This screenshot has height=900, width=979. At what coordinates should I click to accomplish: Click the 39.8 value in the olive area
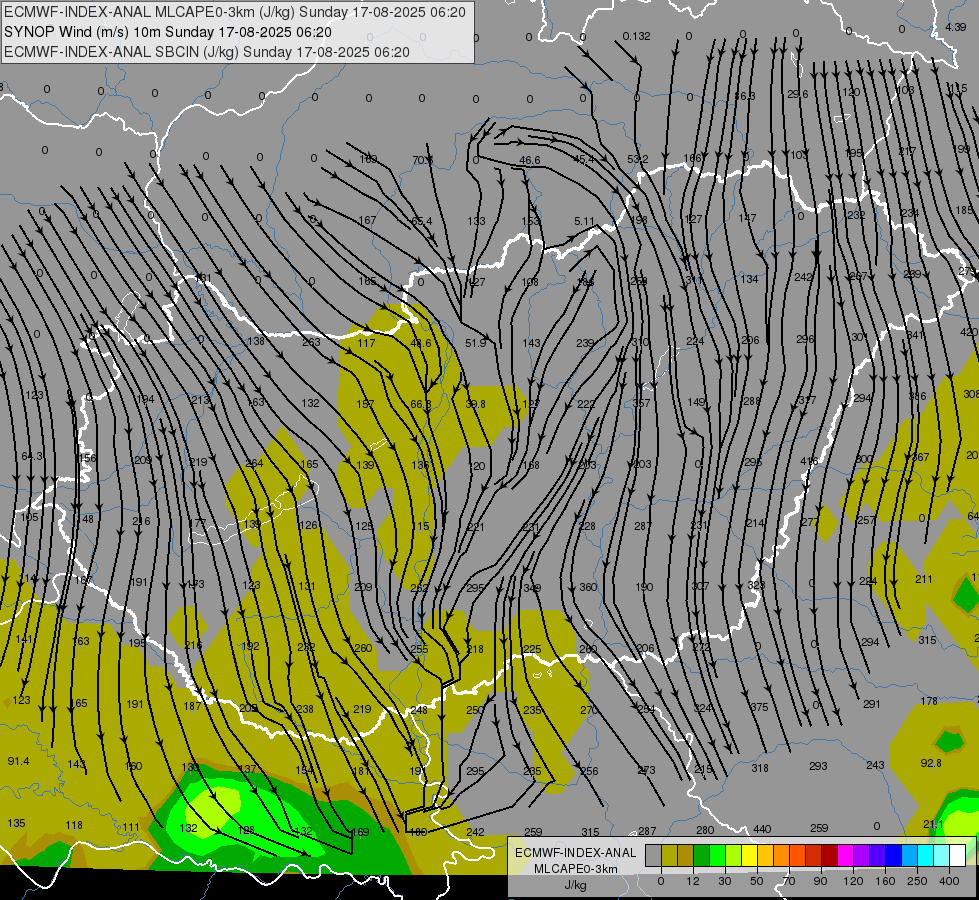[475, 404]
